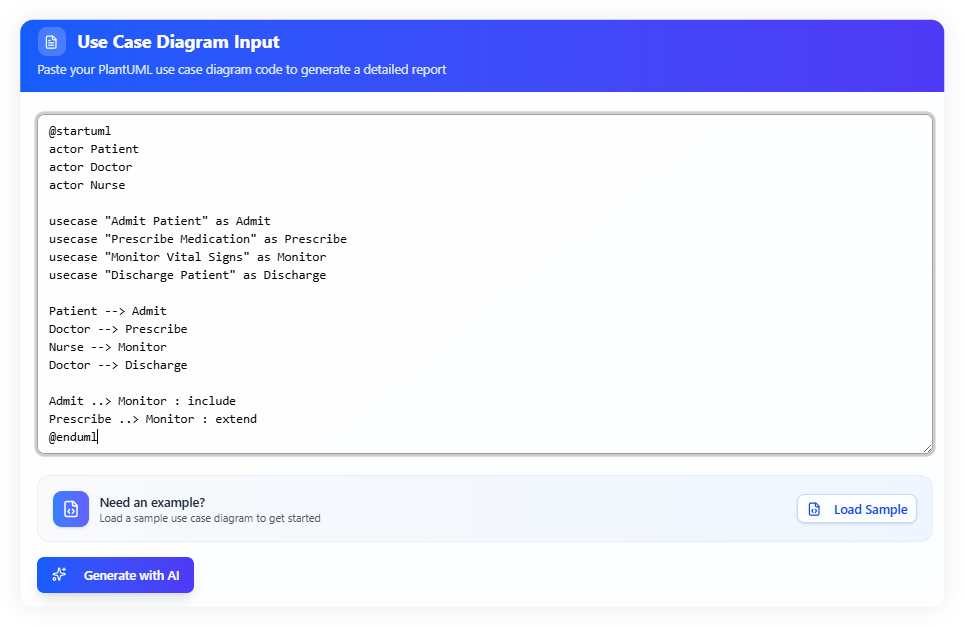Click the Admit ..> Monitor : include line
This screenshot has width=965, height=627.
tap(142, 401)
